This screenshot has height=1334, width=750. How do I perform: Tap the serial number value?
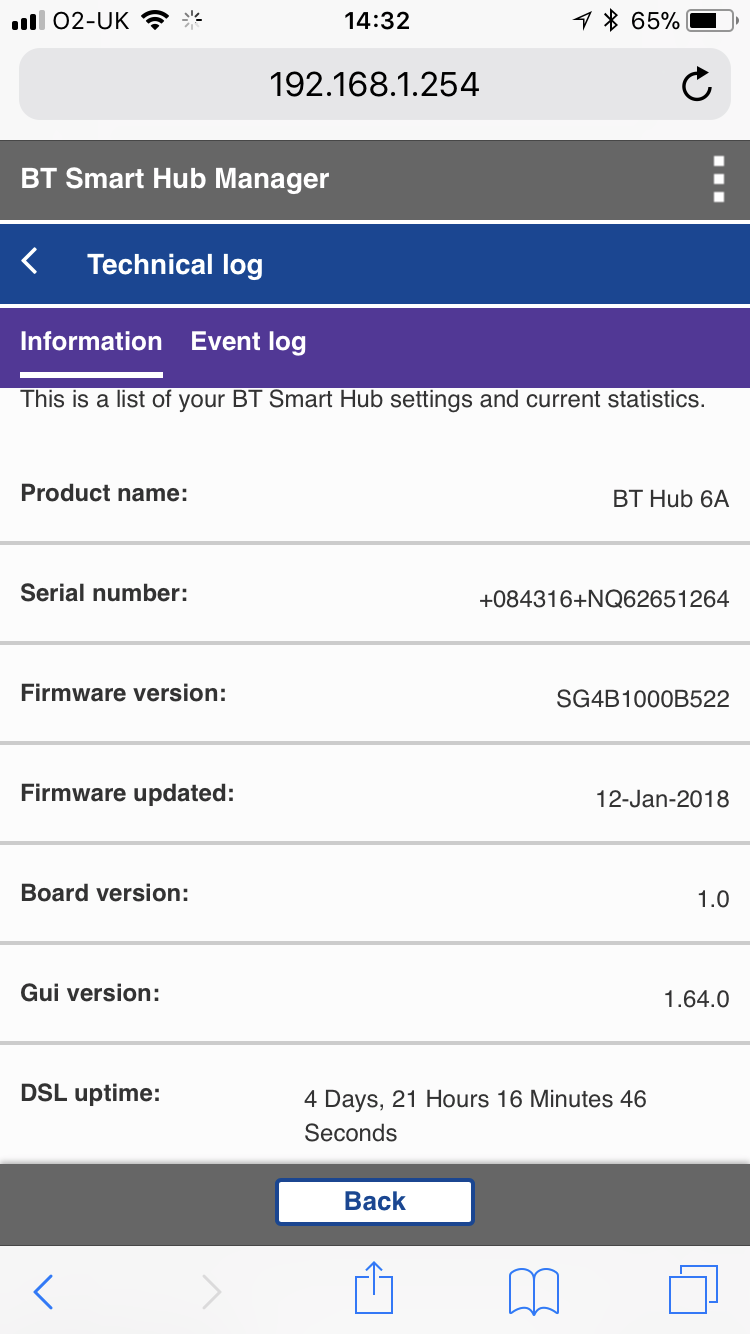tap(604, 600)
